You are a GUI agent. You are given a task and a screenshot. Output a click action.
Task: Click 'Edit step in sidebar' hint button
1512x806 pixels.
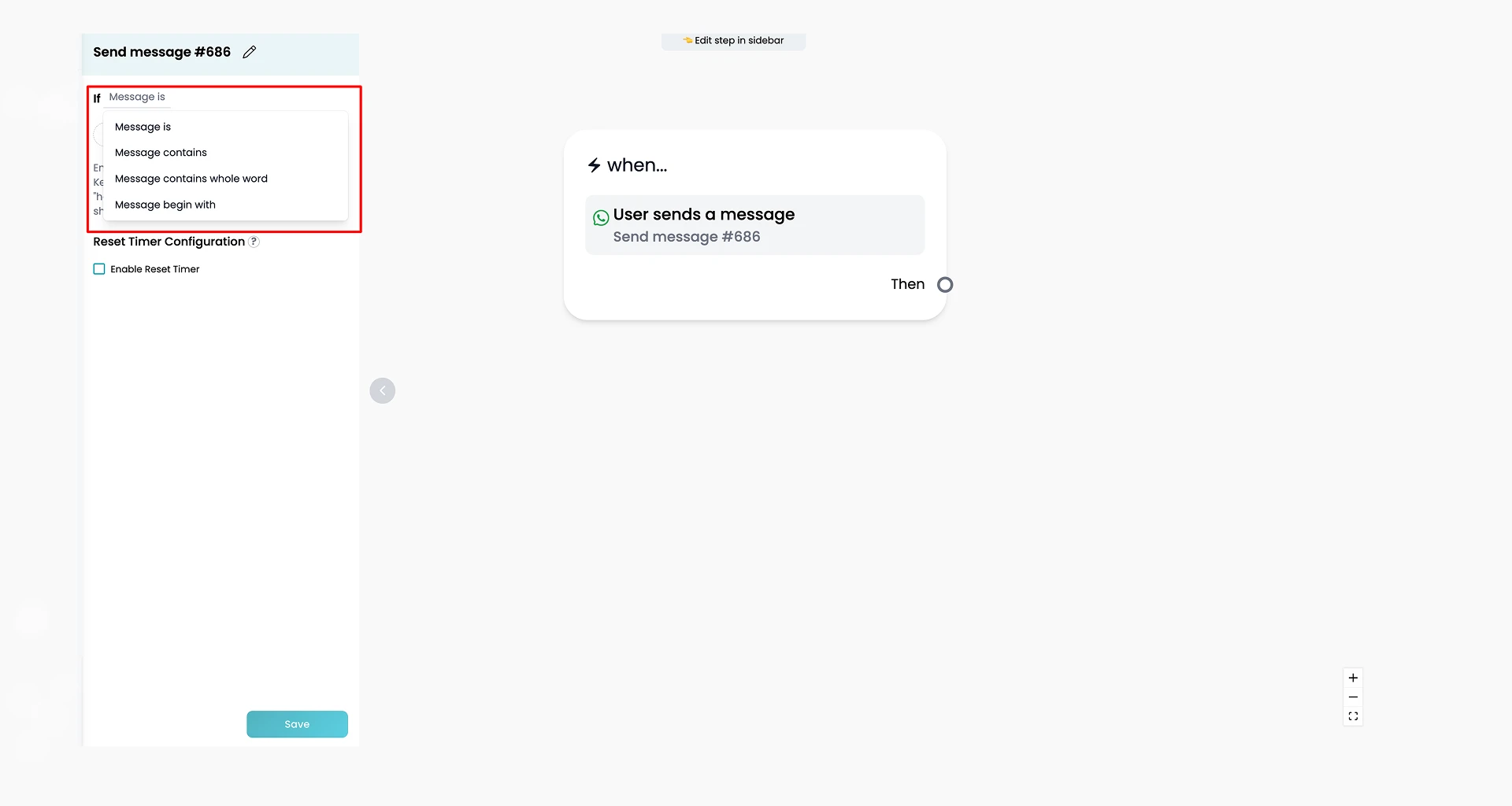pos(733,41)
